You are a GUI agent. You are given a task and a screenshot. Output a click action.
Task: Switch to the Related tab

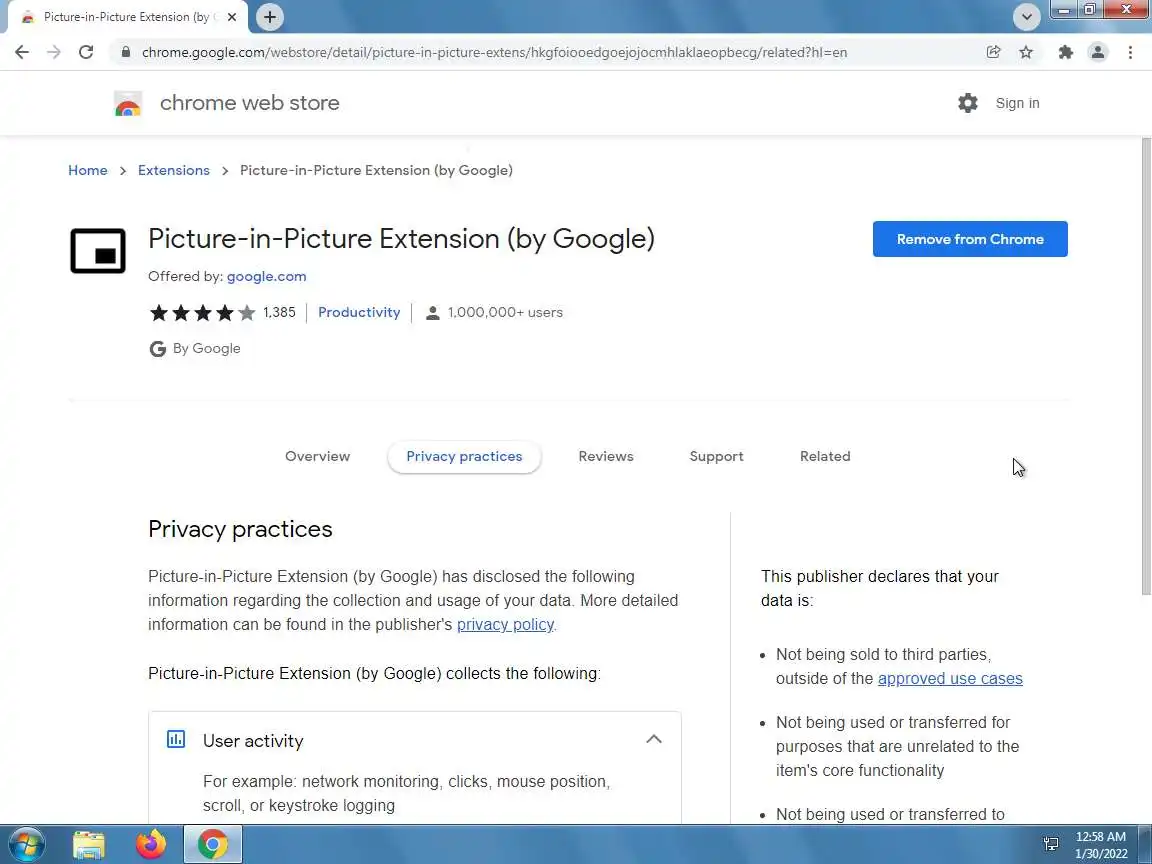824,456
